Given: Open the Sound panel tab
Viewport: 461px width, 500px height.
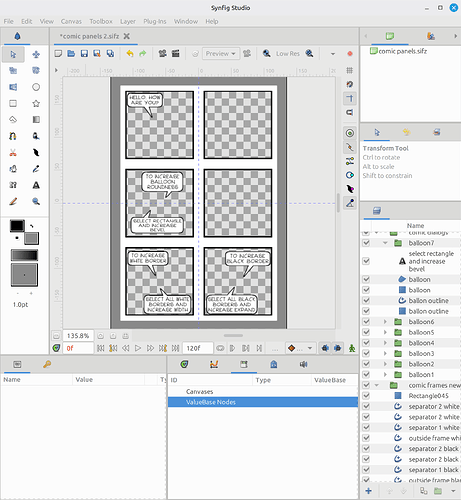Looking at the screenshot, I should [303, 364].
